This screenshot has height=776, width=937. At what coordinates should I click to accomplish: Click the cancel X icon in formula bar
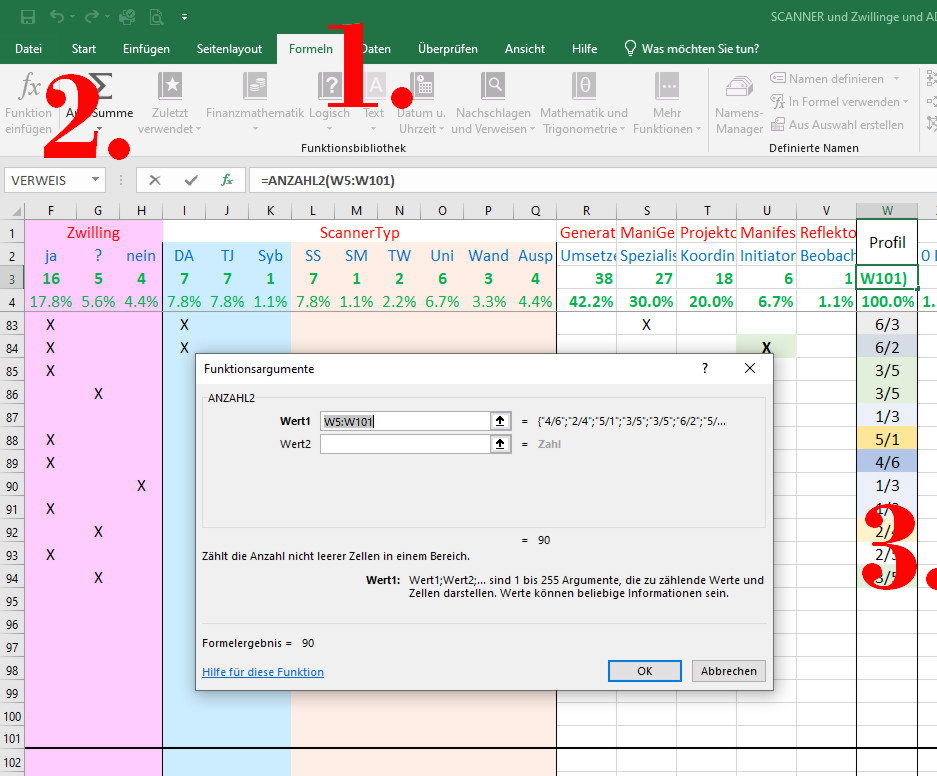point(155,180)
